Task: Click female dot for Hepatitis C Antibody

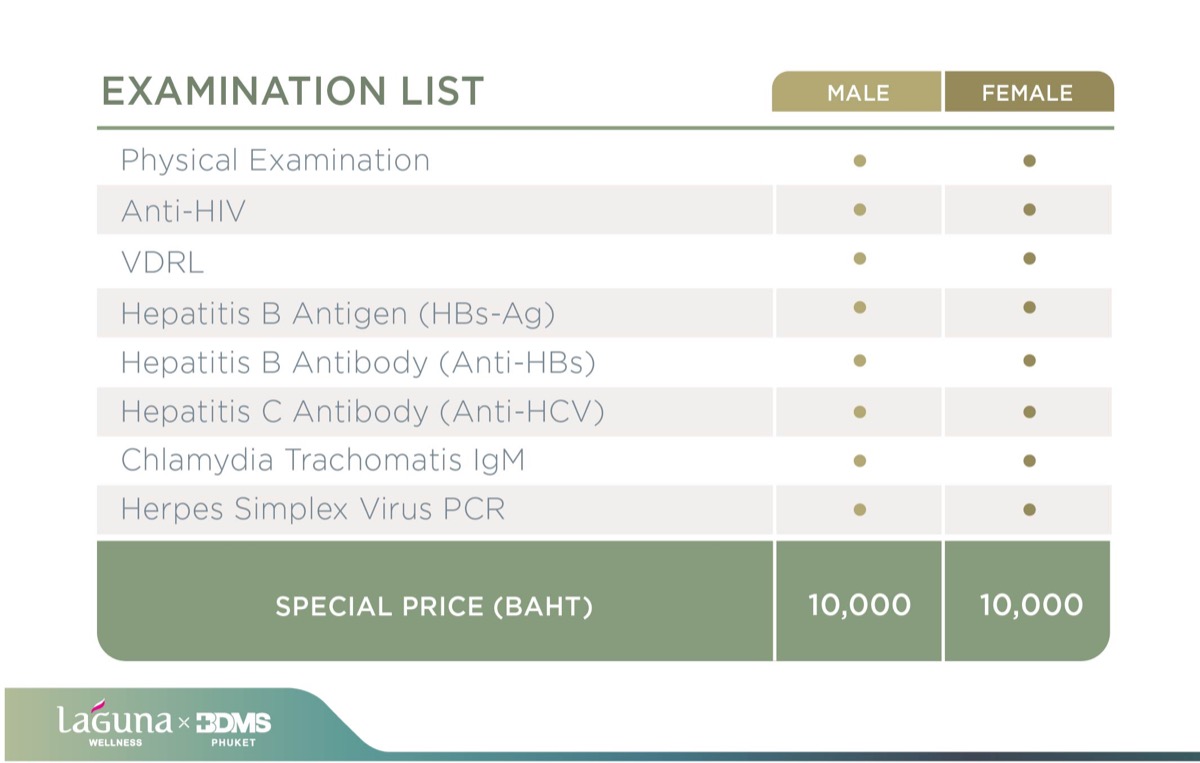Action: tap(1029, 411)
